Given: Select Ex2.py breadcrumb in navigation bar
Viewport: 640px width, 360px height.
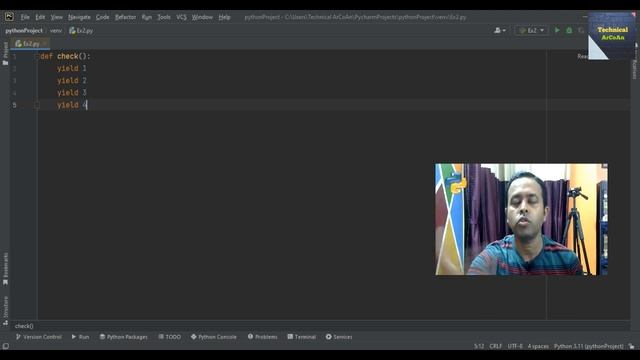Looking at the screenshot, I should [81, 31].
